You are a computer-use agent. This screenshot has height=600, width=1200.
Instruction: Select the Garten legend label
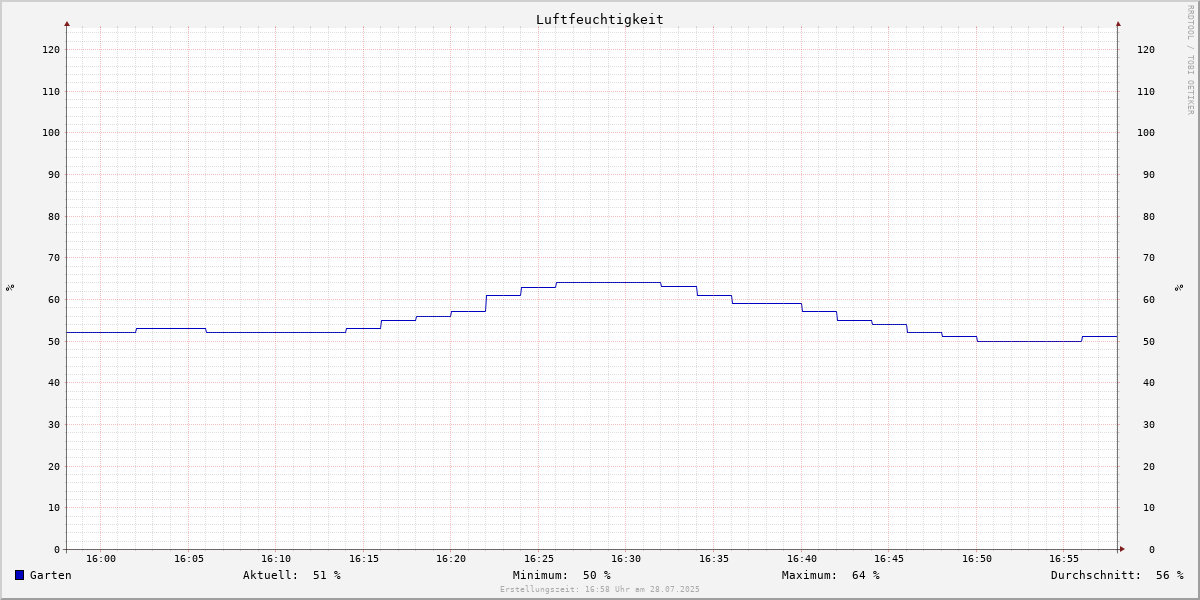(51, 575)
